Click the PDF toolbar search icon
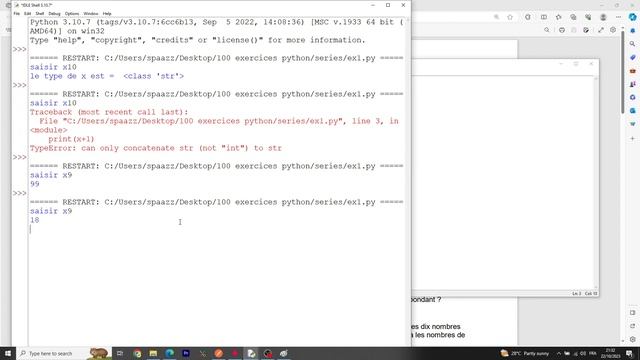The image size is (640, 360). pyautogui.click(x=547, y=30)
